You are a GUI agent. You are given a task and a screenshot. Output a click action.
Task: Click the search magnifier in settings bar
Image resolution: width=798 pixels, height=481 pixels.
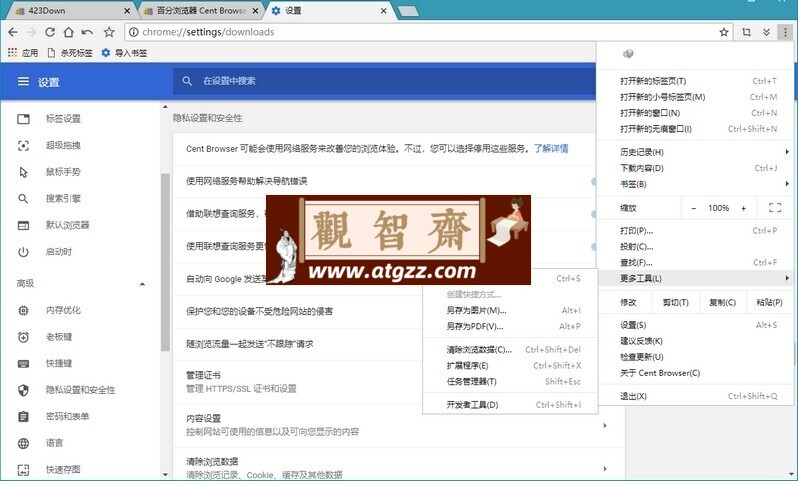[187, 81]
